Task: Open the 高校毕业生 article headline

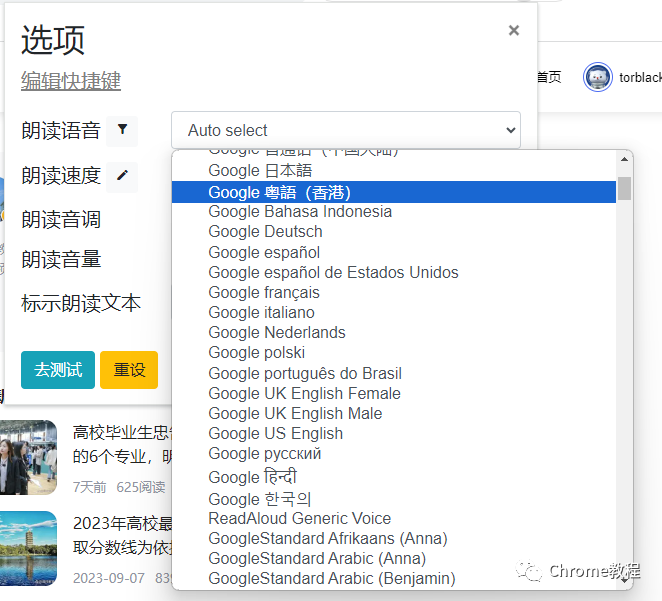Action: click(x=122, y=444)
